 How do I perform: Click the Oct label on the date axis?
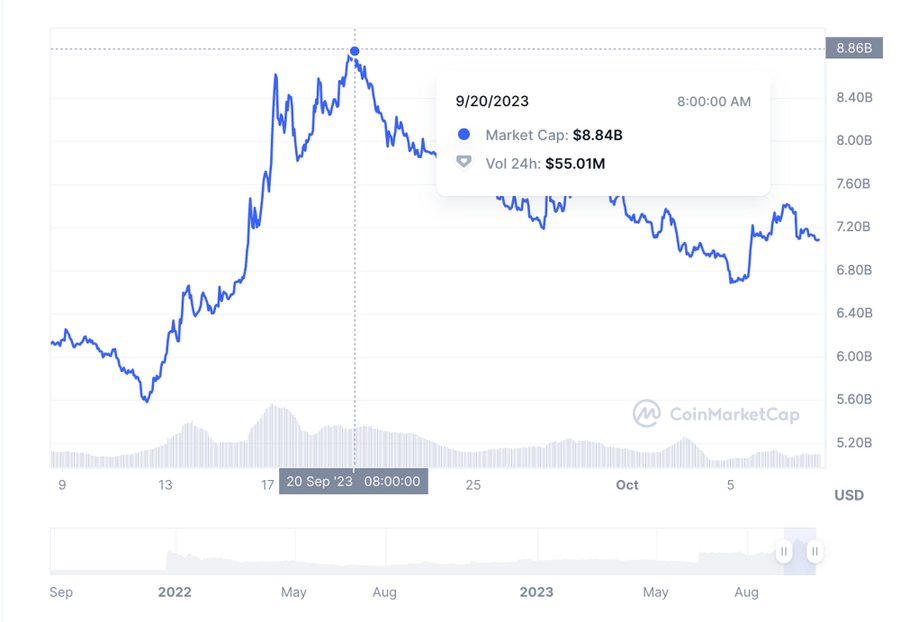627,485
